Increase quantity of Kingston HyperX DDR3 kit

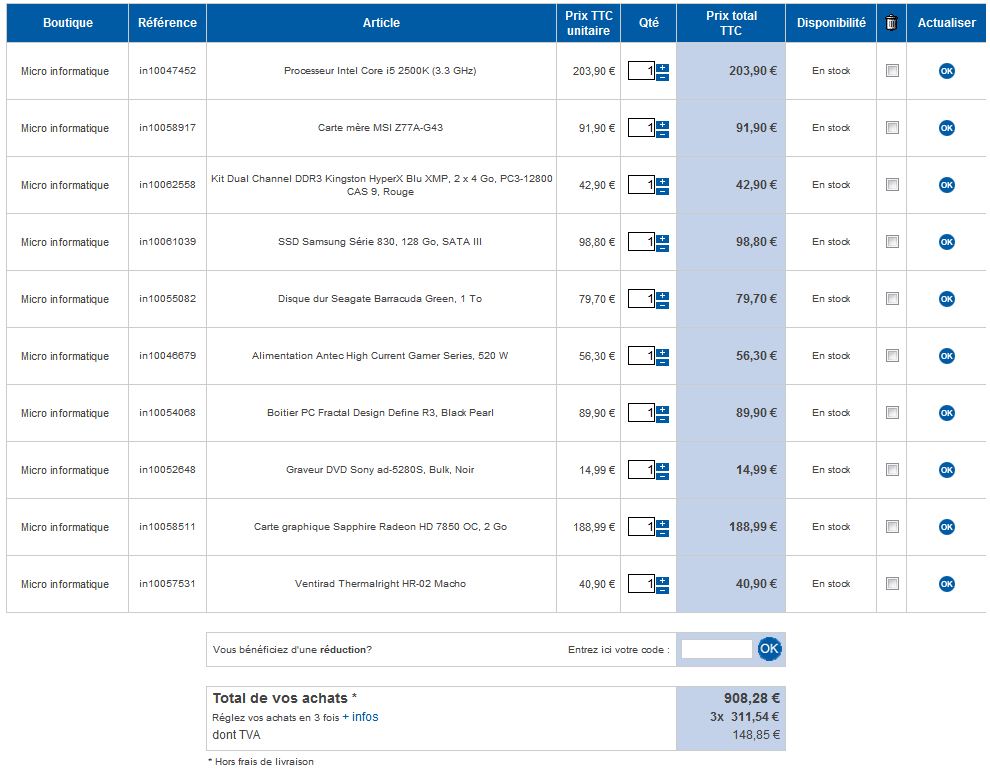tap(662, 181)
